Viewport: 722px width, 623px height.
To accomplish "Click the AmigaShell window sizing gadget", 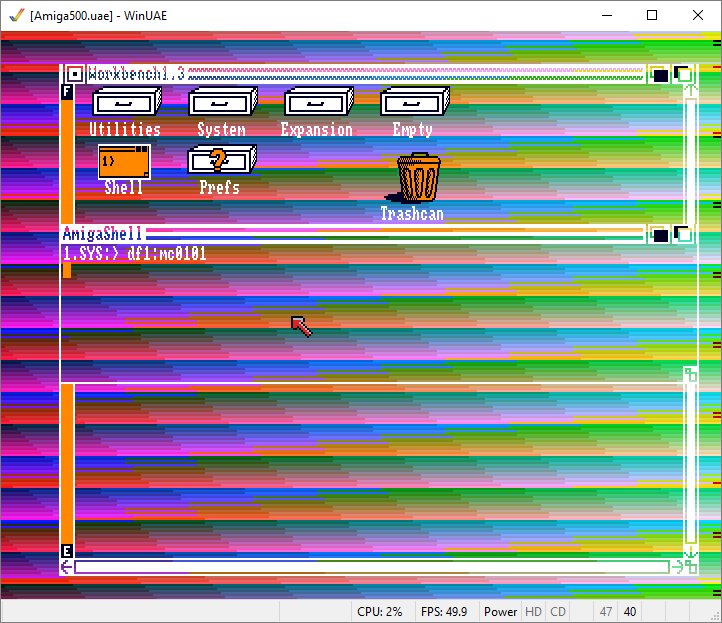I will point(690,375).
